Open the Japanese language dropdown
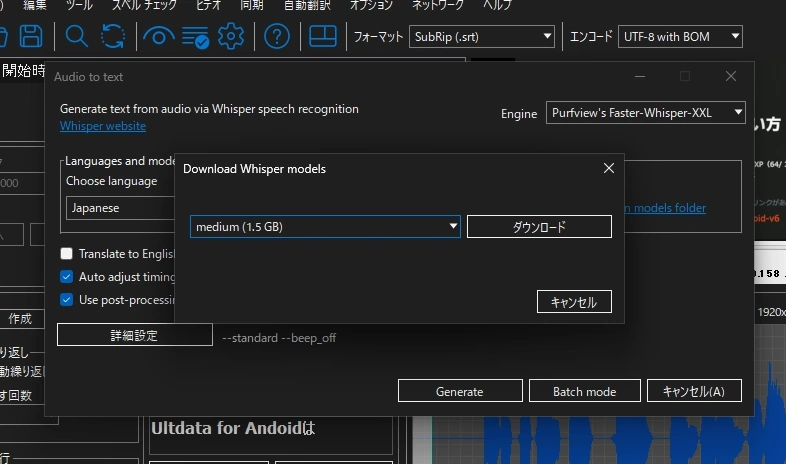786x464 pixels. 120,208
